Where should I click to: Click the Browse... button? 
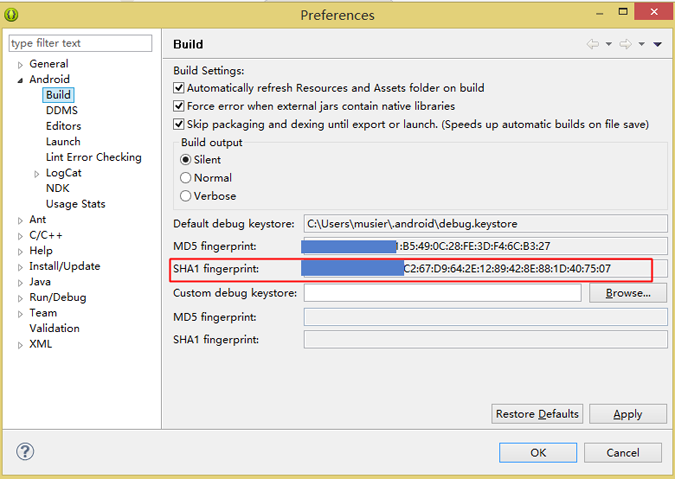point(627,293)
